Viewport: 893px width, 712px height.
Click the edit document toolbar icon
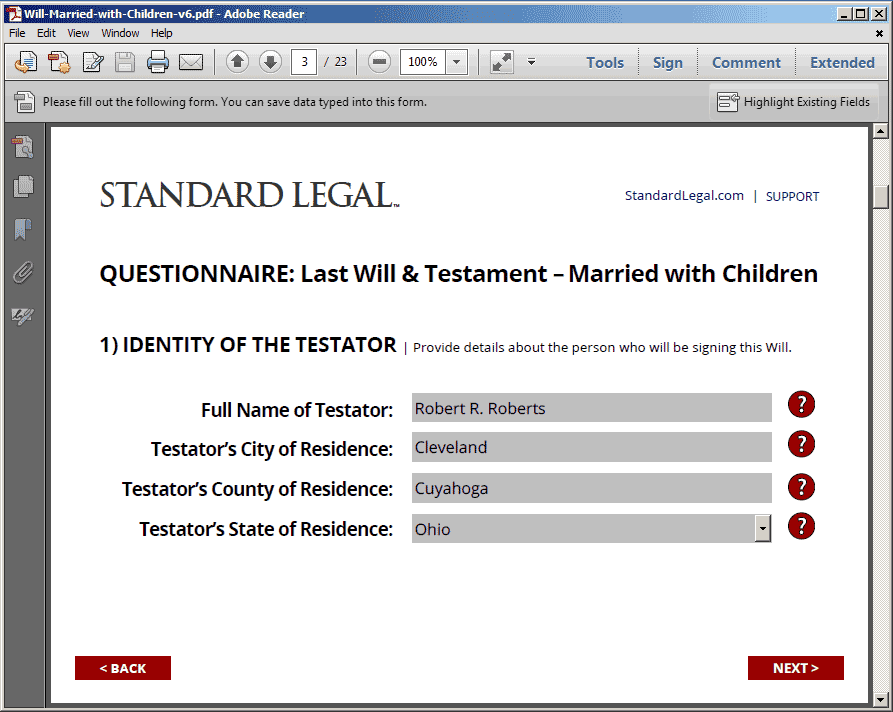click(92, 62)
